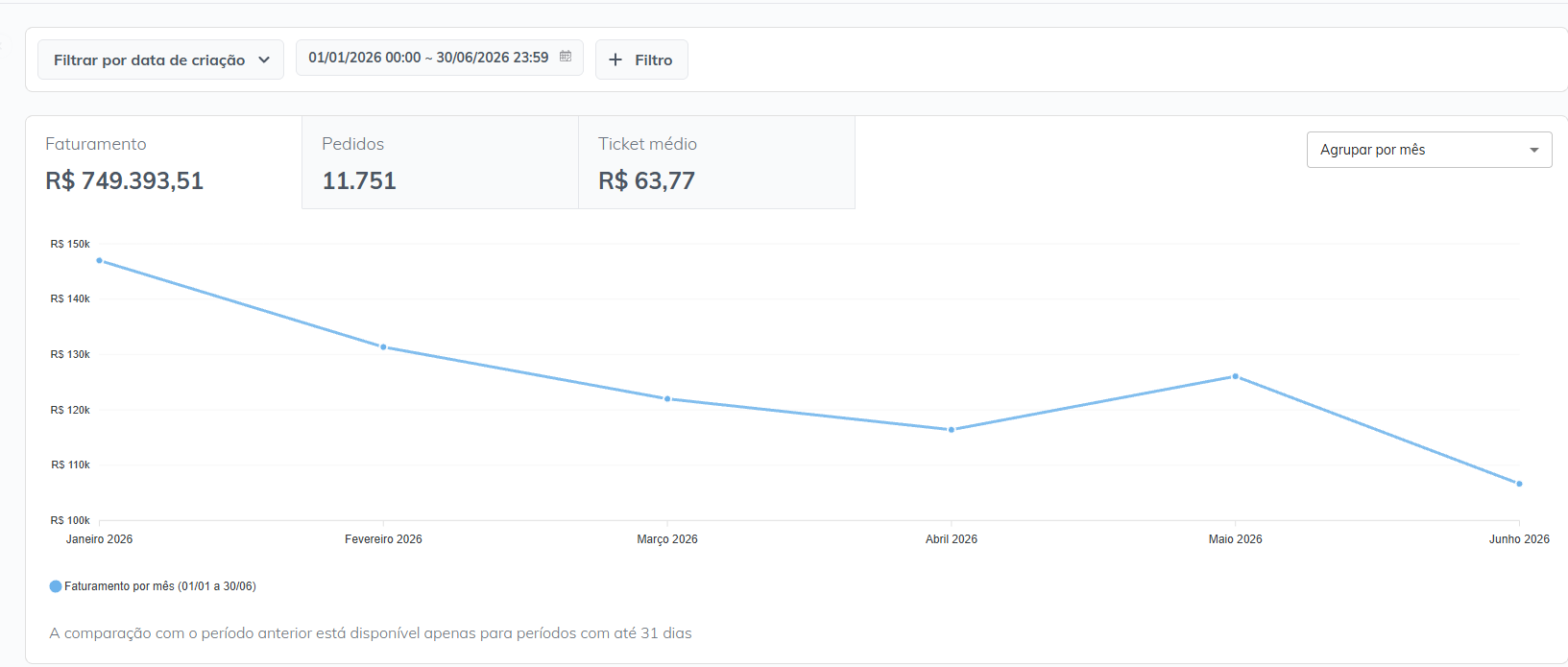Click the R$ 140k axis label
The image size is (1568, 667).
point(70,298)
